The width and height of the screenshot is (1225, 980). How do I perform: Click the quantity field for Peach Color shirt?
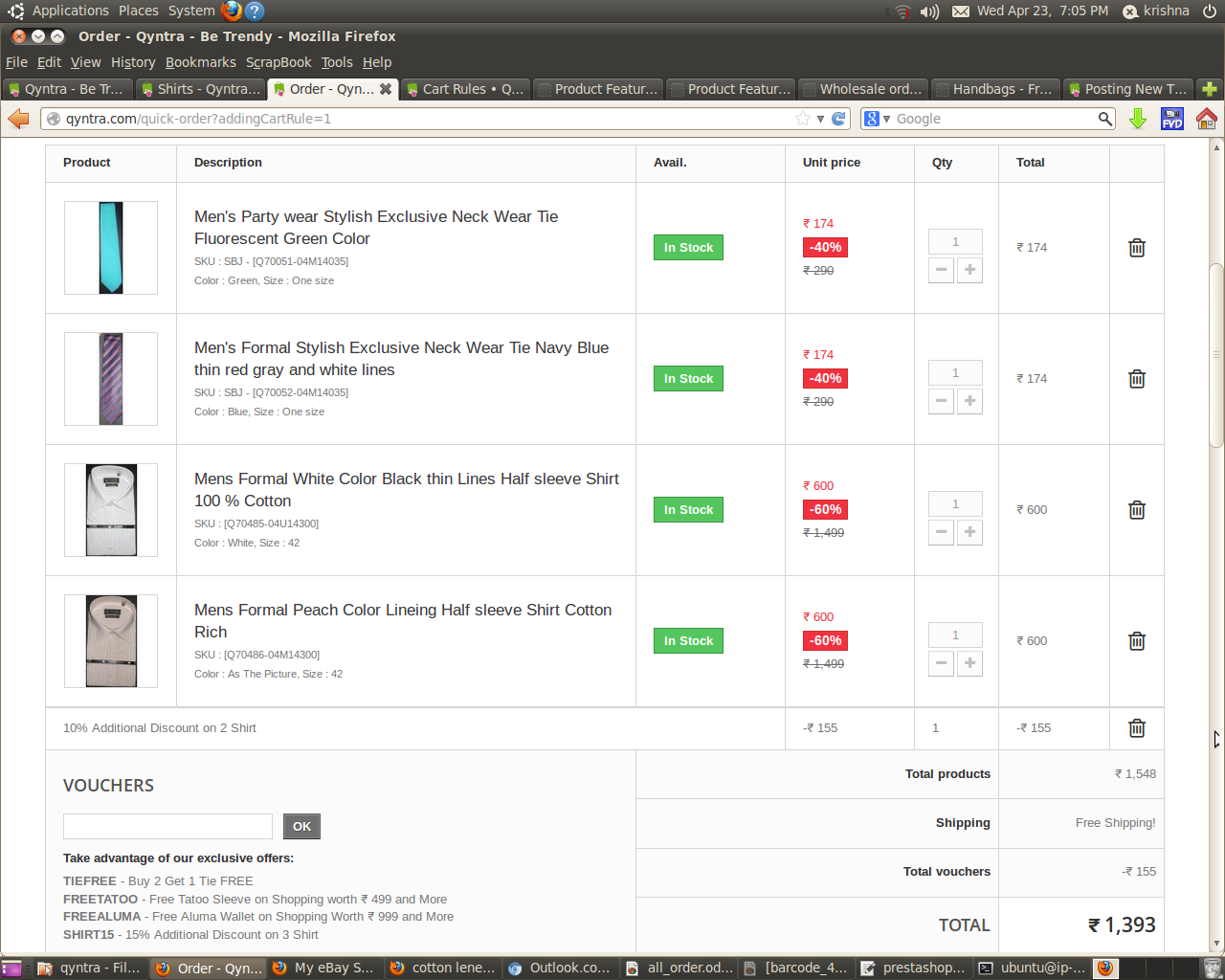click(x=956, y=635)
